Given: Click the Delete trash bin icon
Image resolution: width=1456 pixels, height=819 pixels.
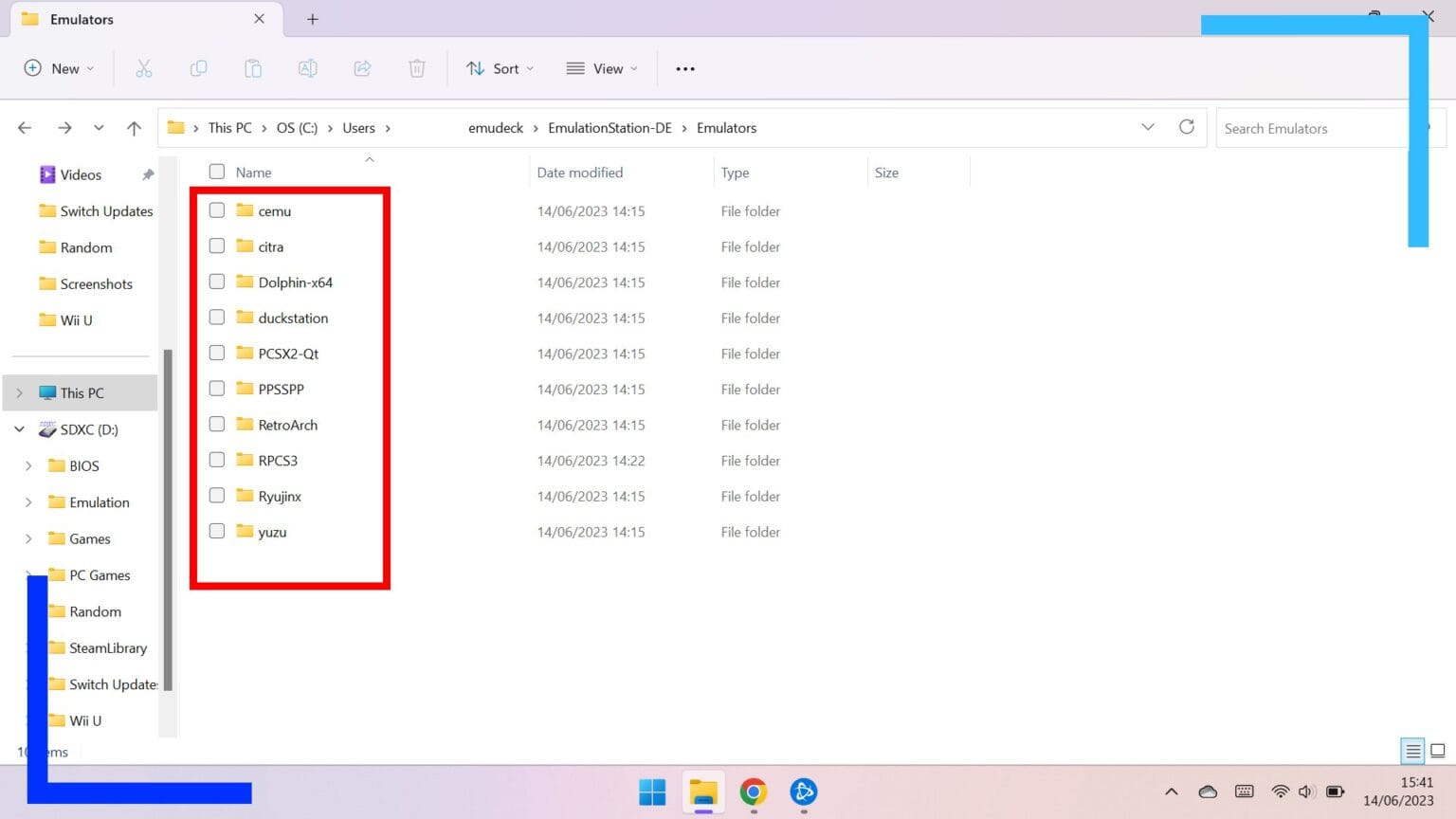Looking at the screenshot, I should pyautogui.click(x=416, y=68).
